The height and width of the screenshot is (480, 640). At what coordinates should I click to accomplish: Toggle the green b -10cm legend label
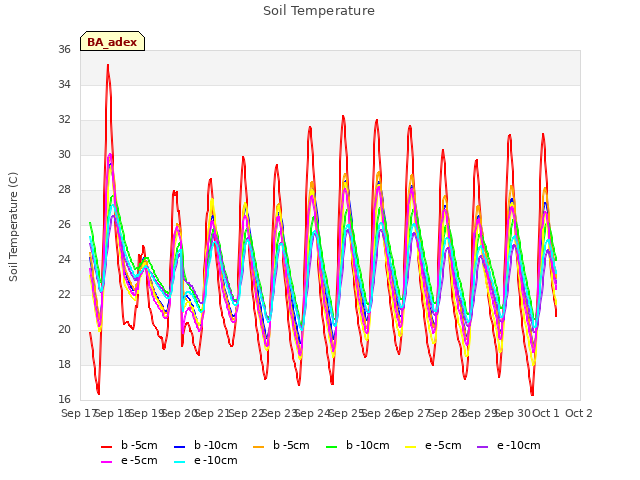pyautogui.click(x=368, y=445)
